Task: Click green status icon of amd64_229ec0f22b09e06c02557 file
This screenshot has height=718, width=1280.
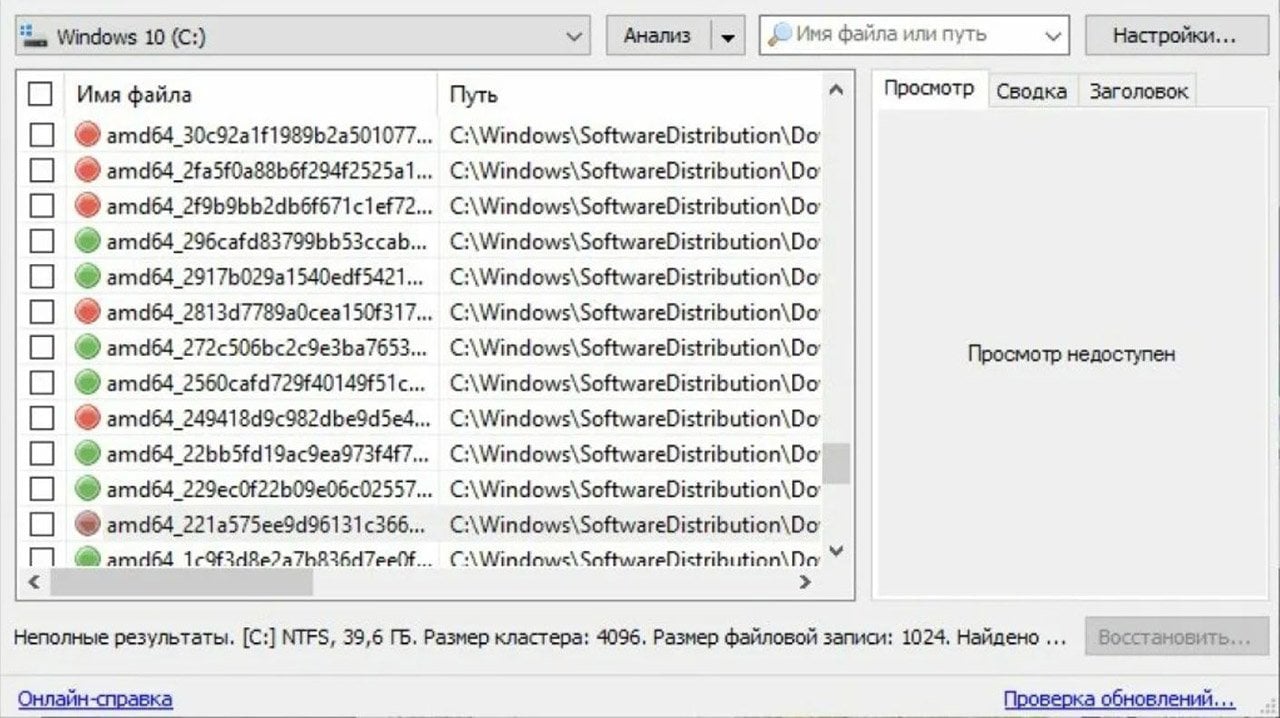Action: (x=88, y=489)
